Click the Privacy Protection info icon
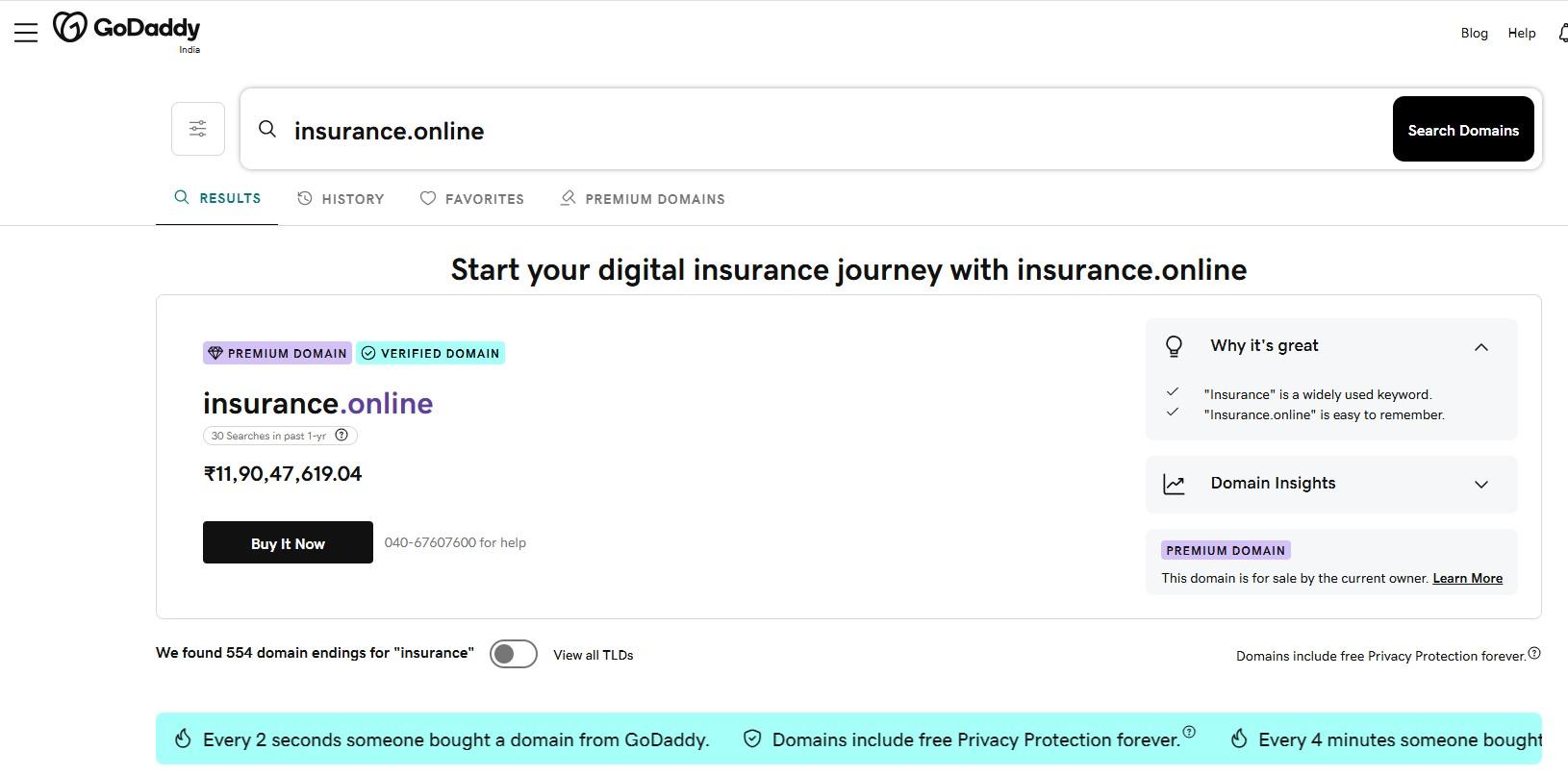Viewport: 1568px width, 776px height. [x=1534, y=653]
